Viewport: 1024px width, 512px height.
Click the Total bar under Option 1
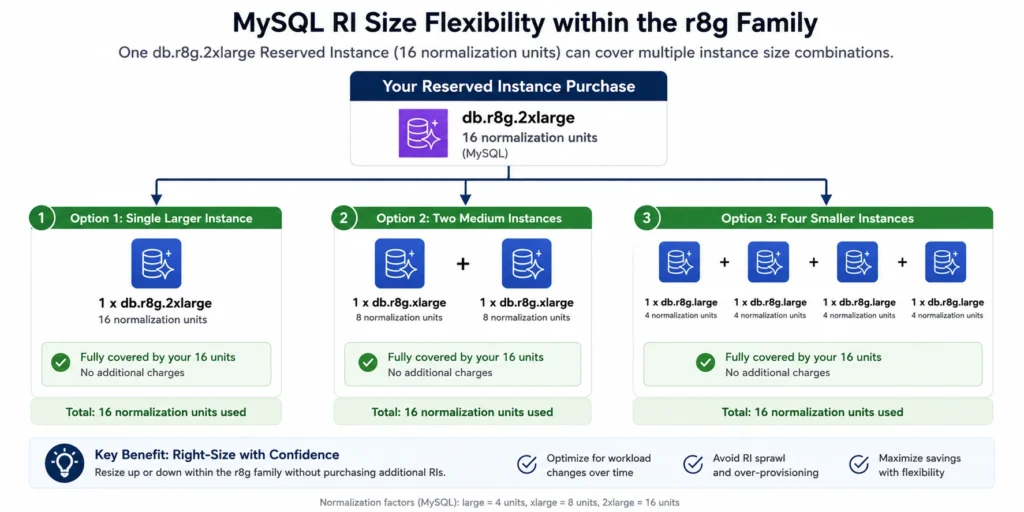click(156, 412)
